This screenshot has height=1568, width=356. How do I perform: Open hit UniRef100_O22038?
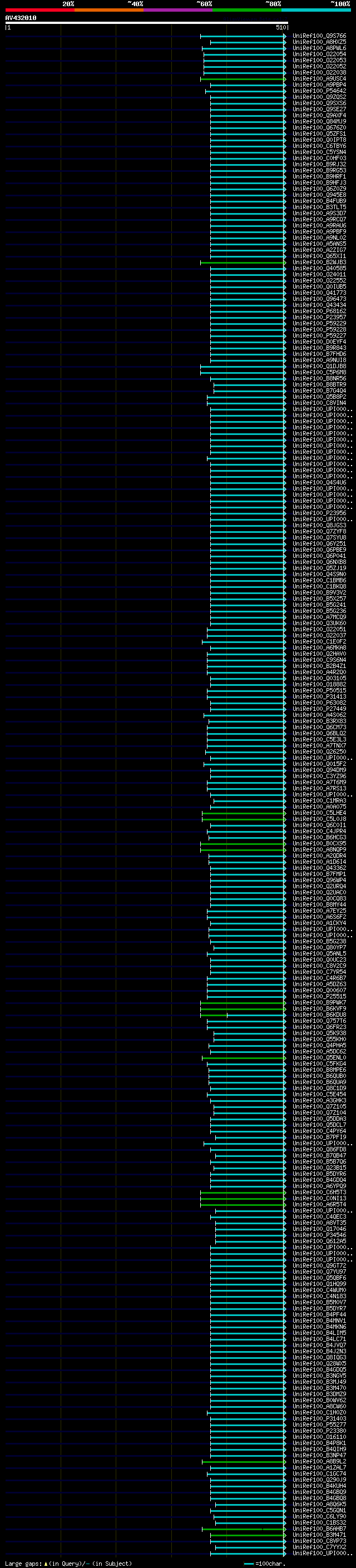point(319,73)
